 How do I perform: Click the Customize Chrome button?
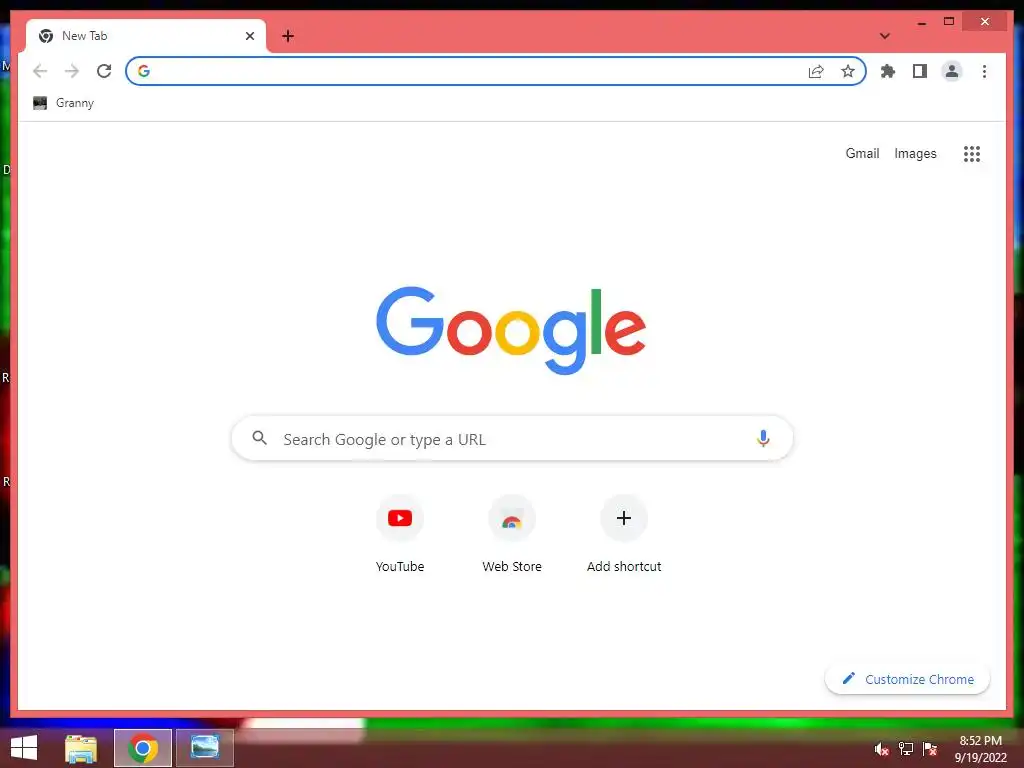coord(907,679)
